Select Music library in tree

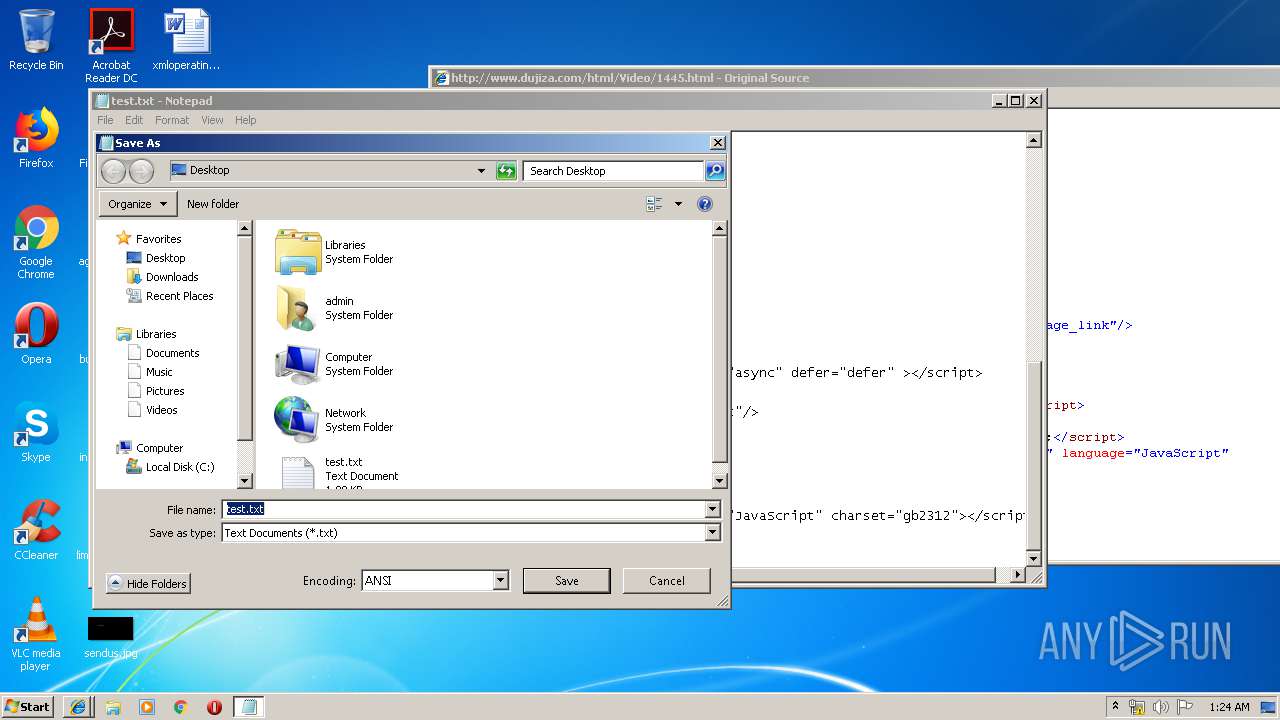point(151,372)
